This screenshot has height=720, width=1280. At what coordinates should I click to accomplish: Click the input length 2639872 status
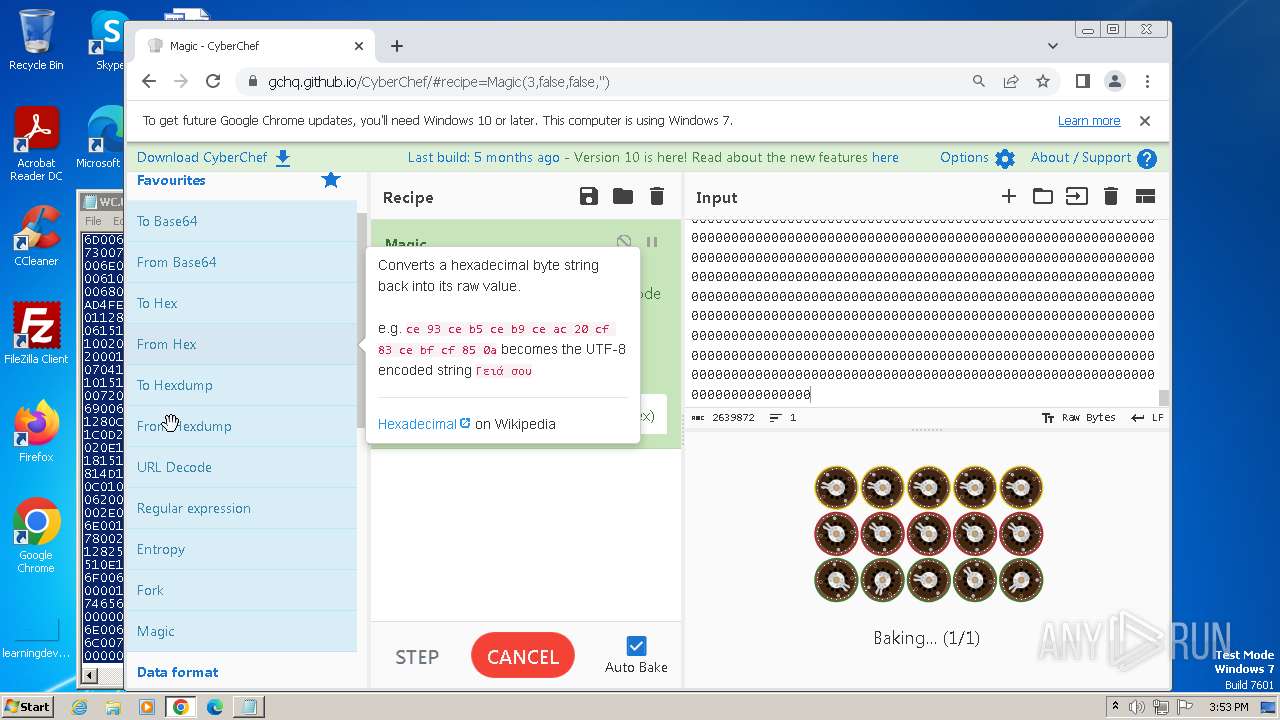click(724, 418)
